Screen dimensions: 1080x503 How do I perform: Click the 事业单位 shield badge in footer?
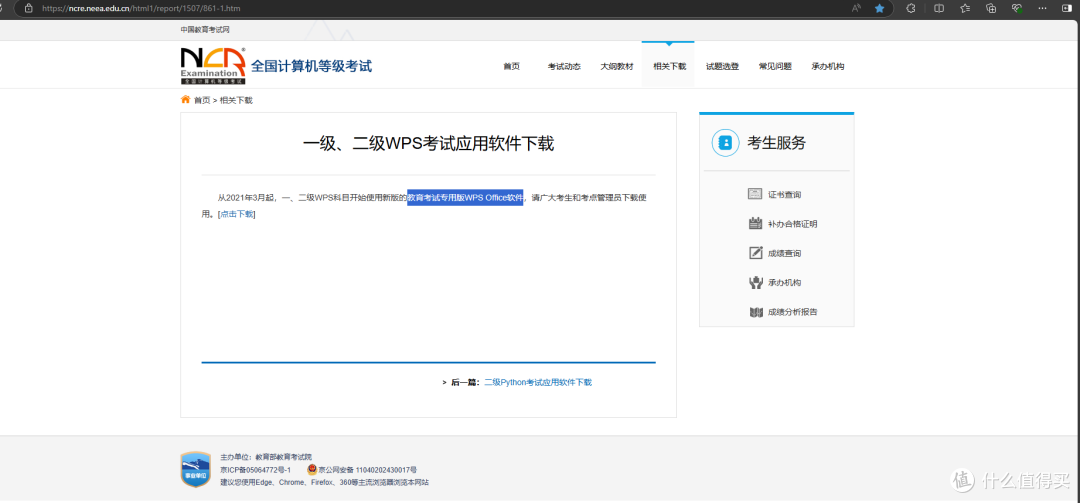pyautogui.click(x=195, y=469)
